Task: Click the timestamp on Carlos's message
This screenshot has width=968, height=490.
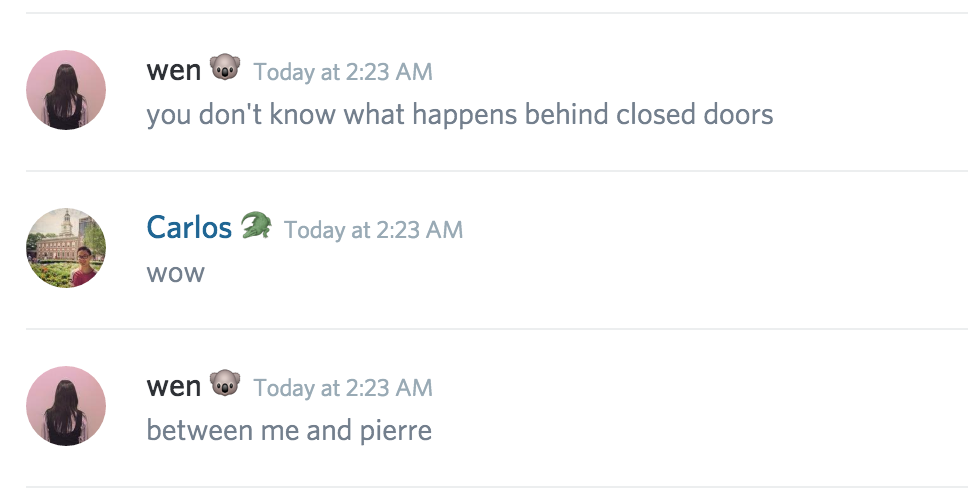Action: [x=373, y=230]
